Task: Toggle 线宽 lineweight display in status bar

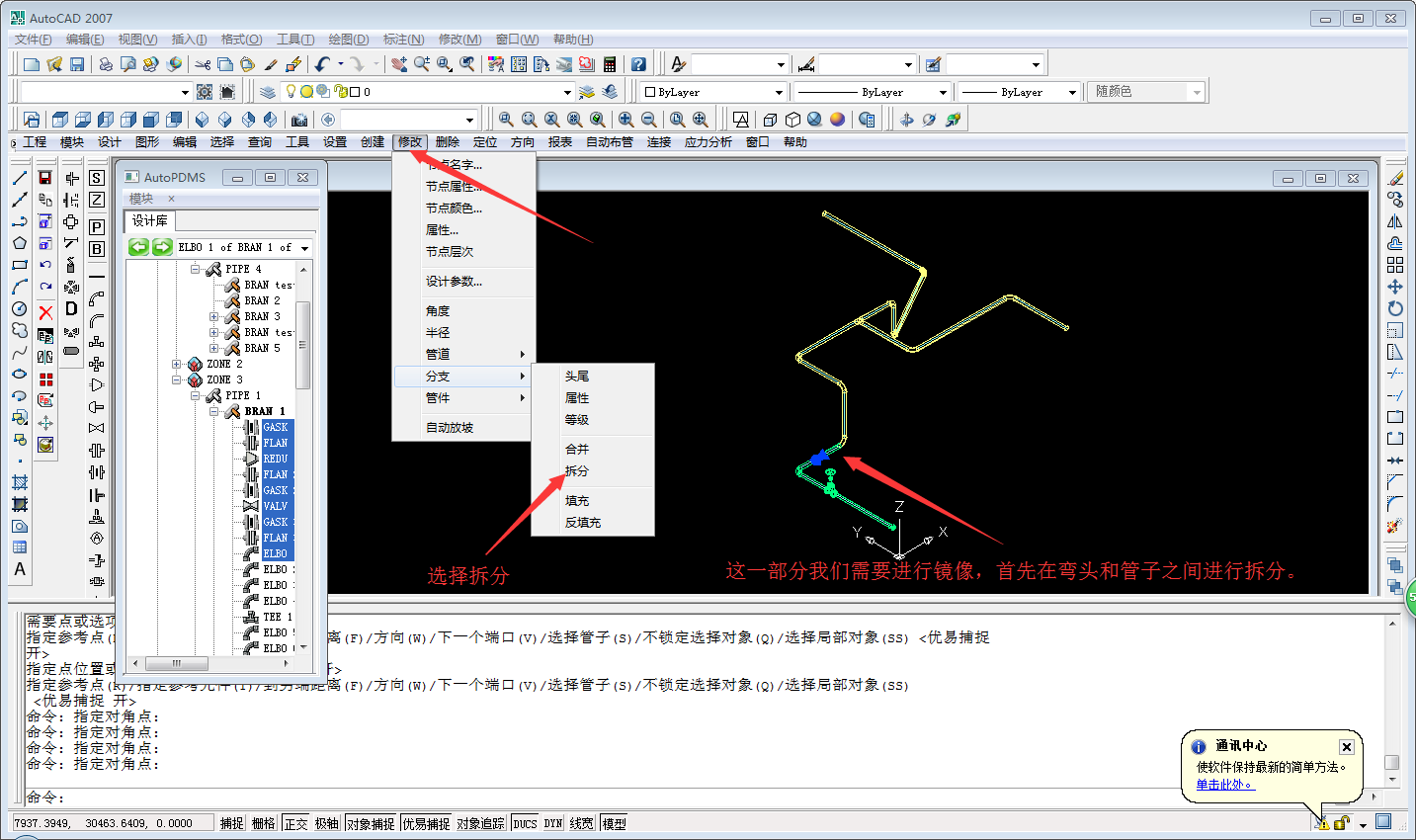Action: (582, 823)
